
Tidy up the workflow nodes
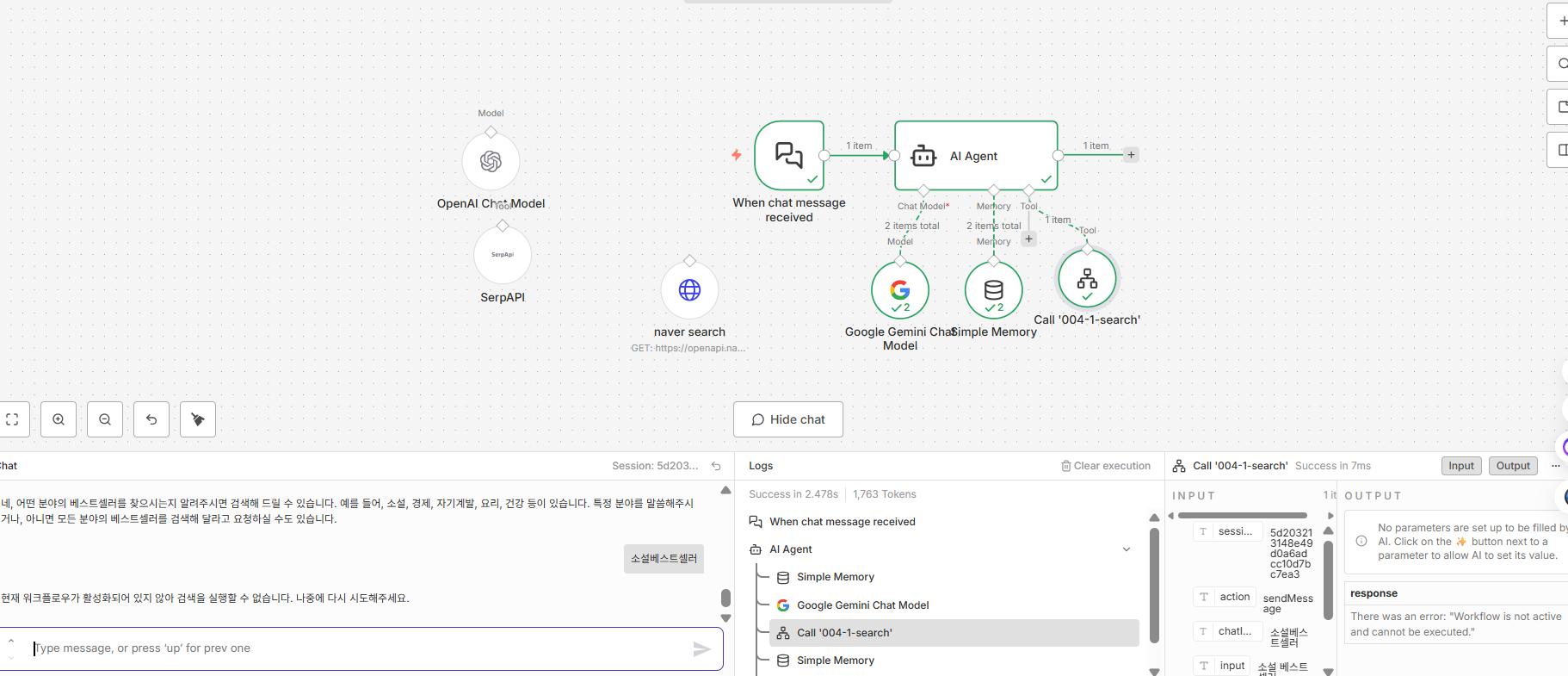(x=198, y=419)
